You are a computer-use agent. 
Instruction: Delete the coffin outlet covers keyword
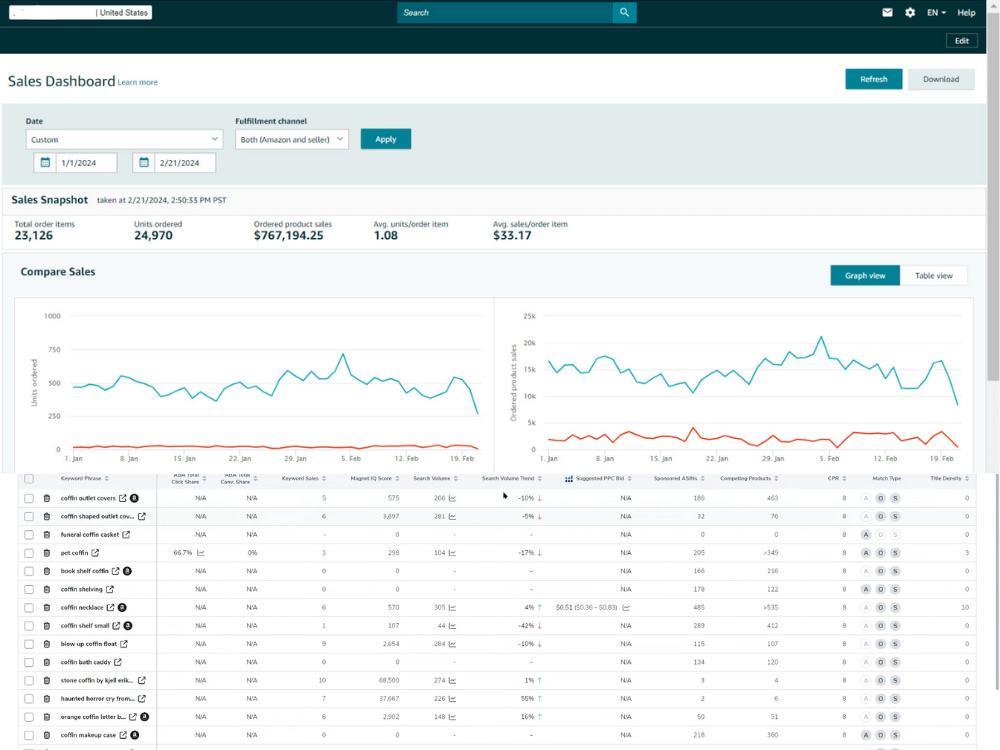[x=47, y=498]
